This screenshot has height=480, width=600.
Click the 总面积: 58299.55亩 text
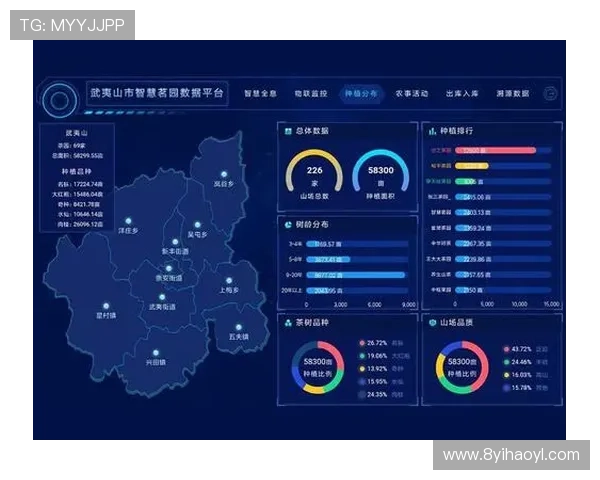(x=78, y=156)
